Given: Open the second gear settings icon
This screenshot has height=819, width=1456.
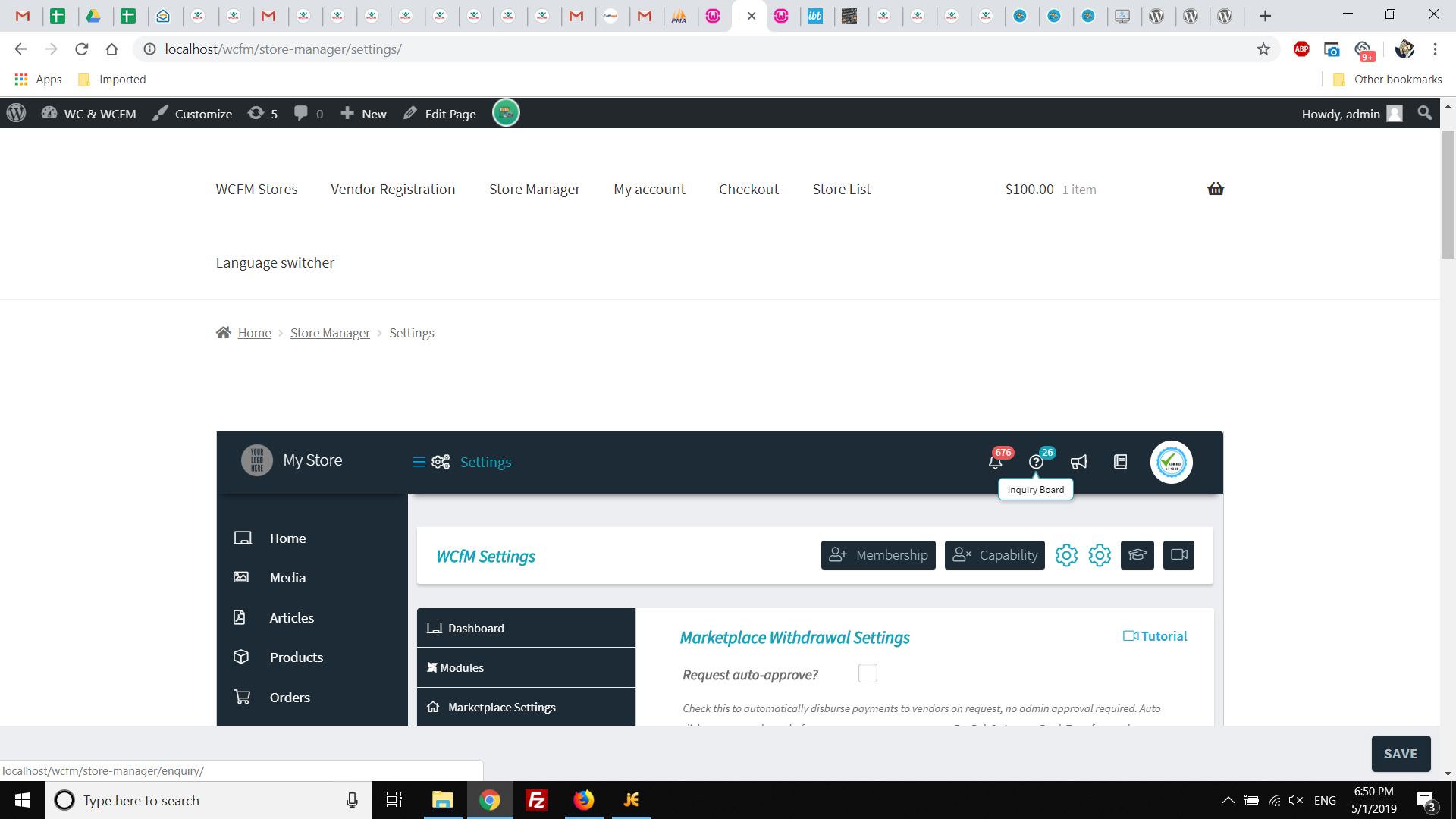Looking at the screenshot, I should [1100, 555].
